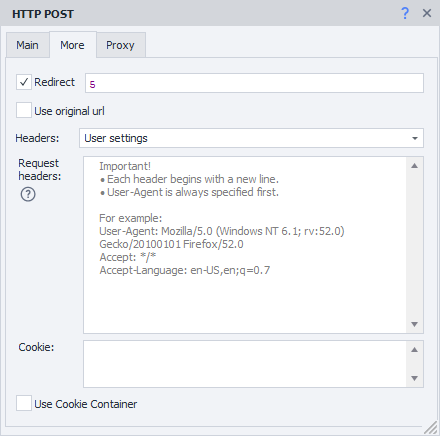
Task: Click inside the Redirect count field
Action: pyautogui.click(x=254, y=83)
